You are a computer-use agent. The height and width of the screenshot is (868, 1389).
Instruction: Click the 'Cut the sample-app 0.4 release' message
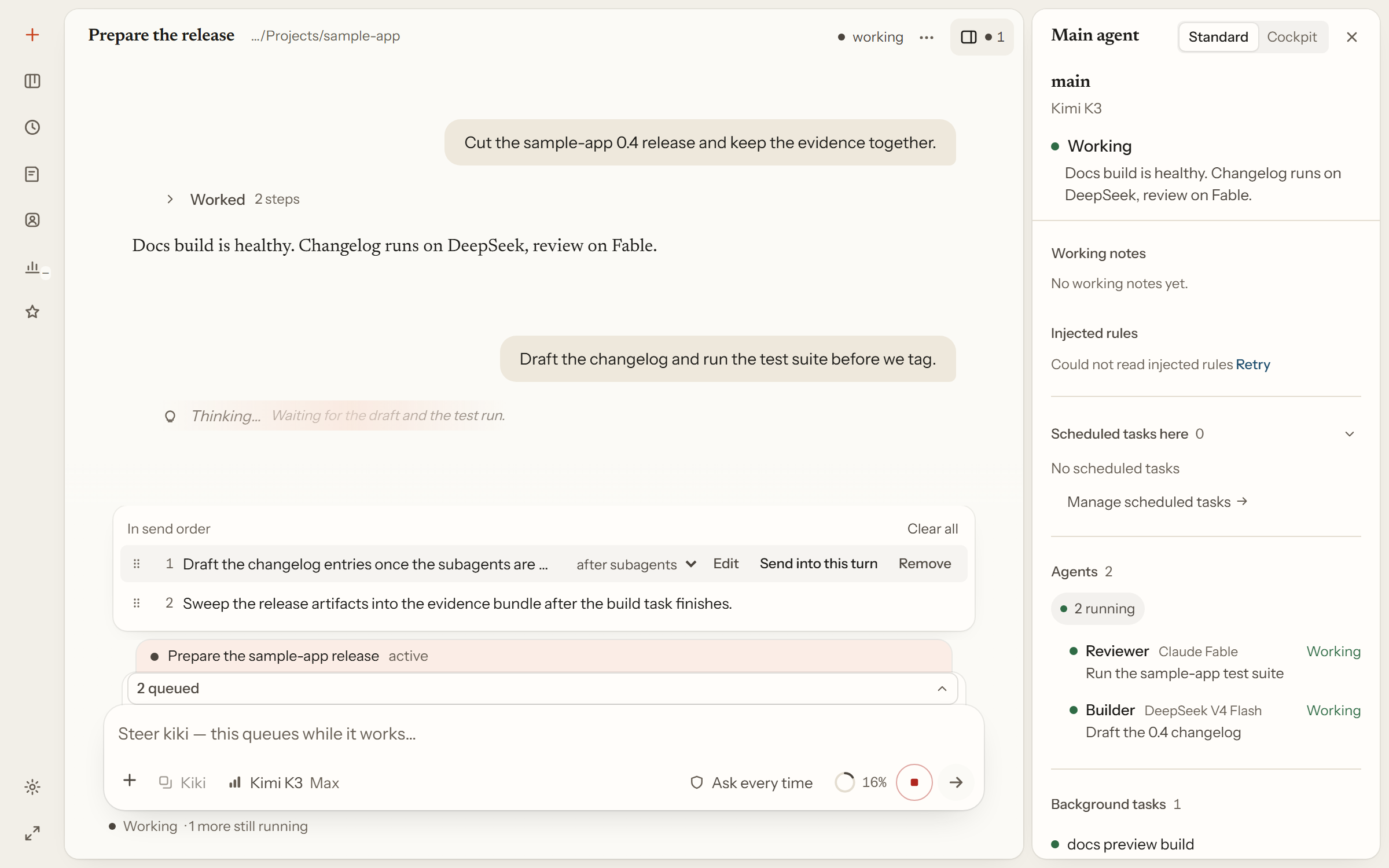(x=700, y=142)
